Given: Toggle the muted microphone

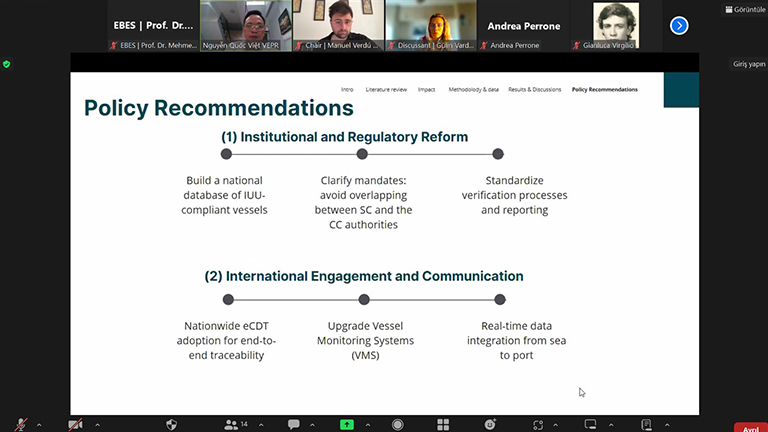Looking at the screenshot, I should pyautogui.click(x=21, y=424).
